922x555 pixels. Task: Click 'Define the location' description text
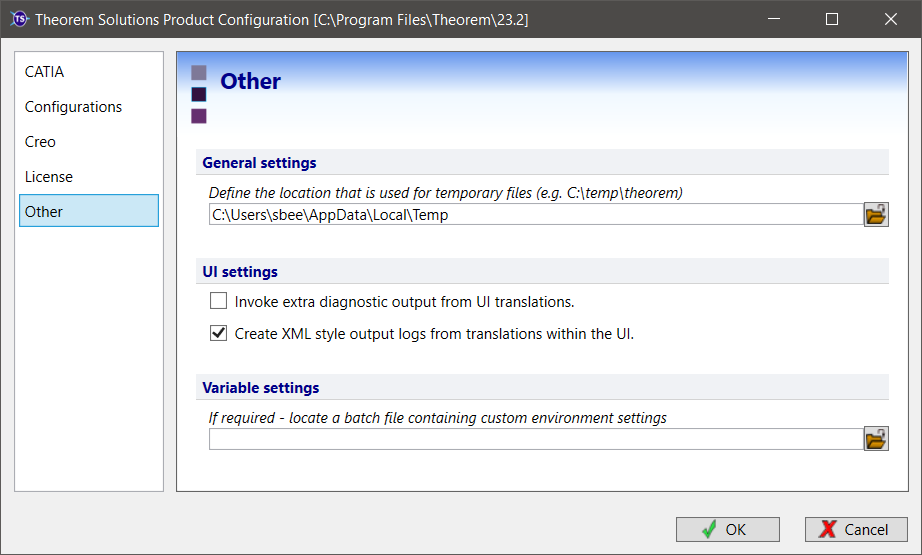point(446,193)
